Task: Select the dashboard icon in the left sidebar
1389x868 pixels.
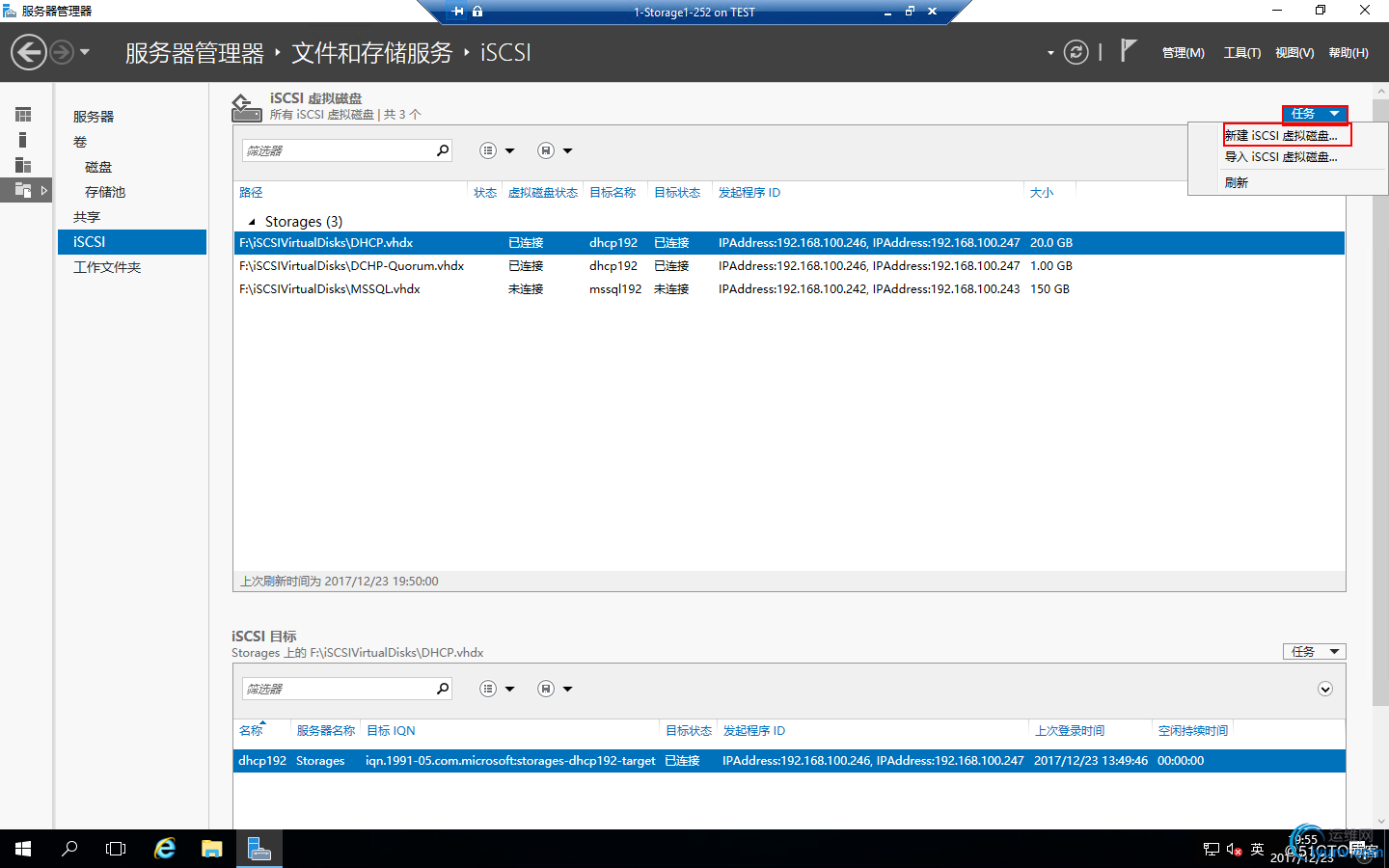Action: [x=23, y=115]
